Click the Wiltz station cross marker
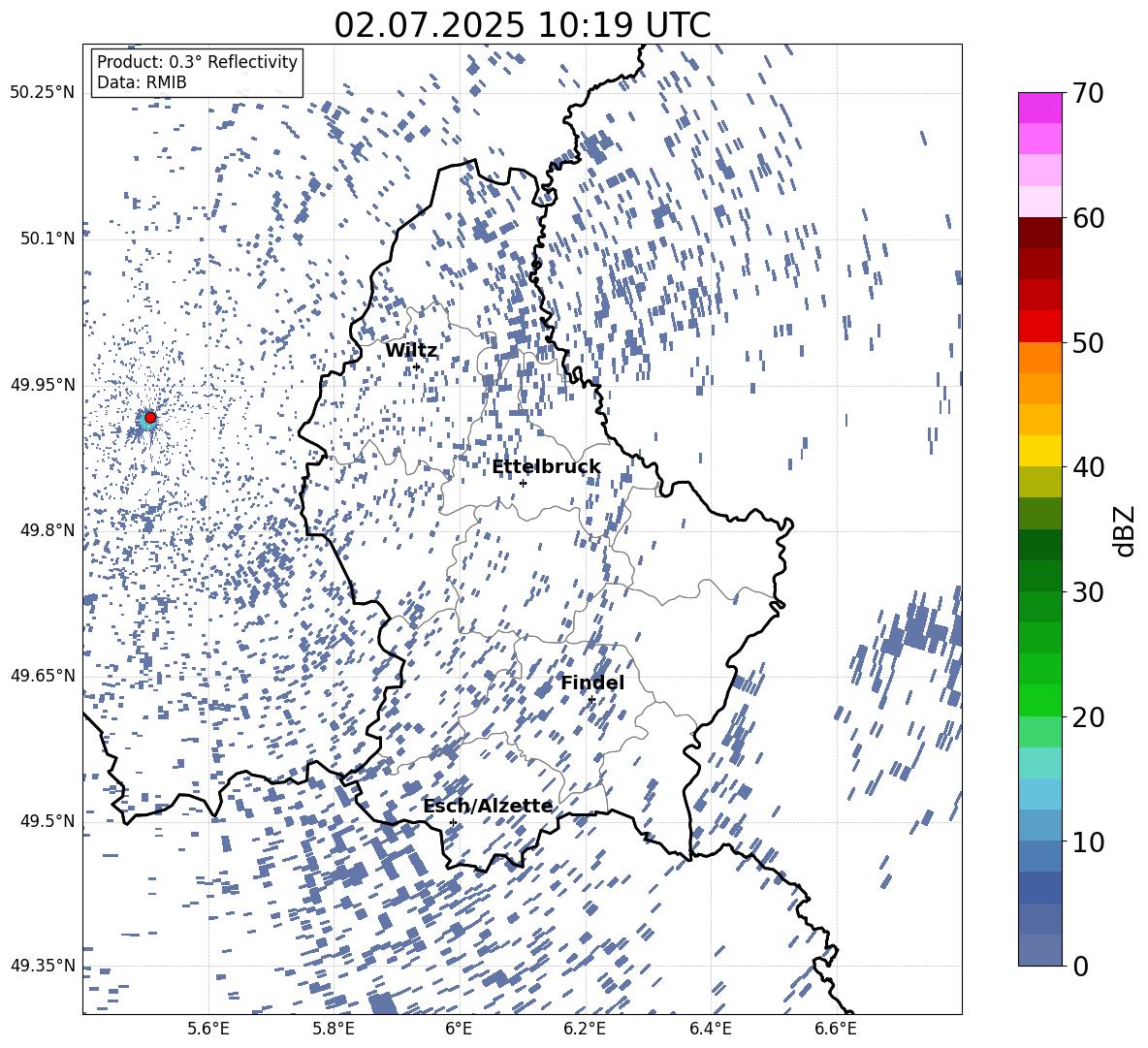Viewport: 1148px width, 1048px height. coord(417,367)
